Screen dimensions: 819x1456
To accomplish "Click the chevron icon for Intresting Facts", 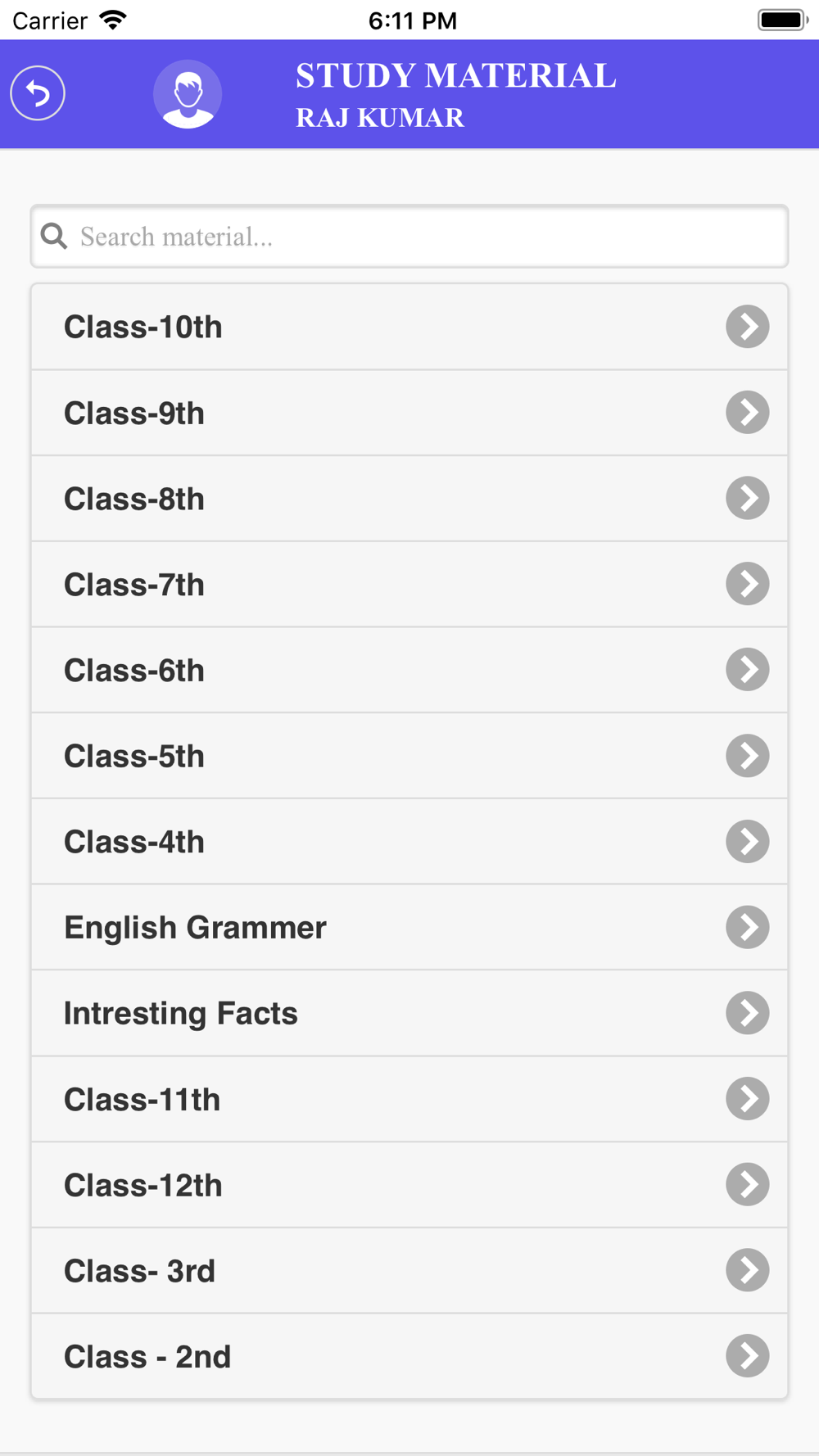I will 747,1013.
